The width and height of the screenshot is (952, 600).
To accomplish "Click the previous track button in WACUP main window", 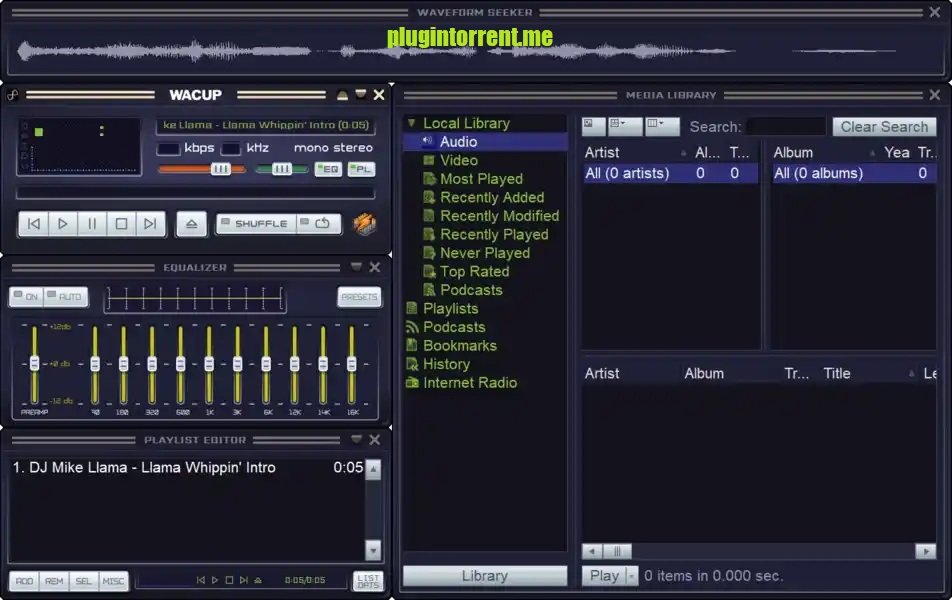I will point(33,224).
